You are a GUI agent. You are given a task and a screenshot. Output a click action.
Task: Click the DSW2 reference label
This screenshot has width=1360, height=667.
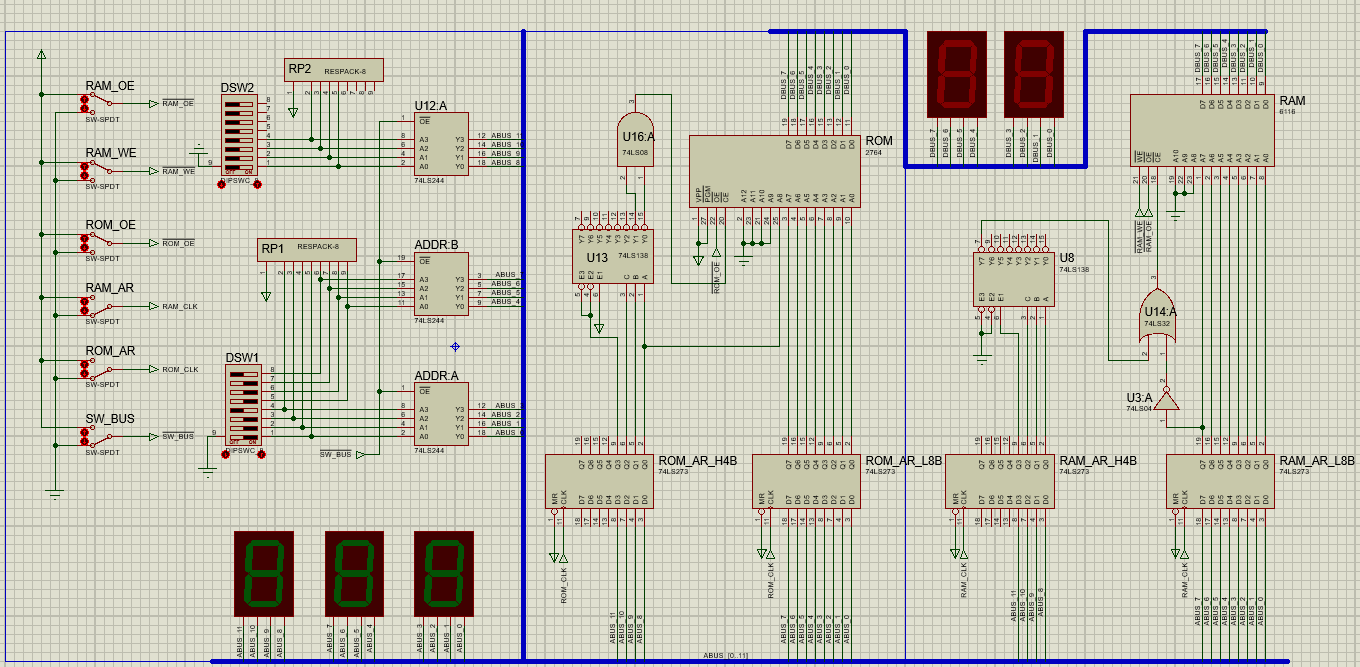click(237, 88)
